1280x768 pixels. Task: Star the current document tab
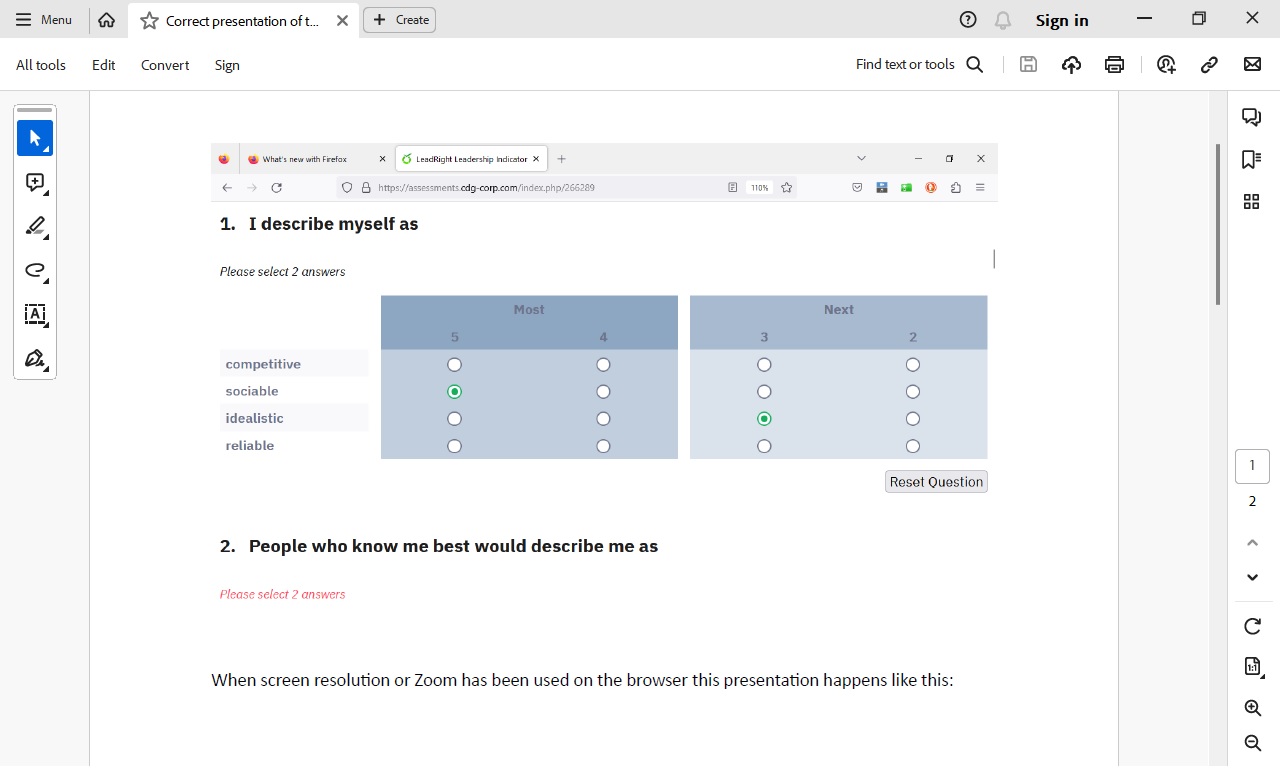pos(149,20)
